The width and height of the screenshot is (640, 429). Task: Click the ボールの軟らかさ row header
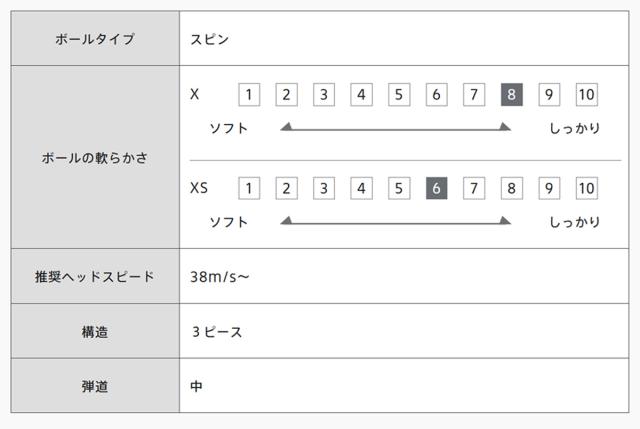(x=96, y=157)
